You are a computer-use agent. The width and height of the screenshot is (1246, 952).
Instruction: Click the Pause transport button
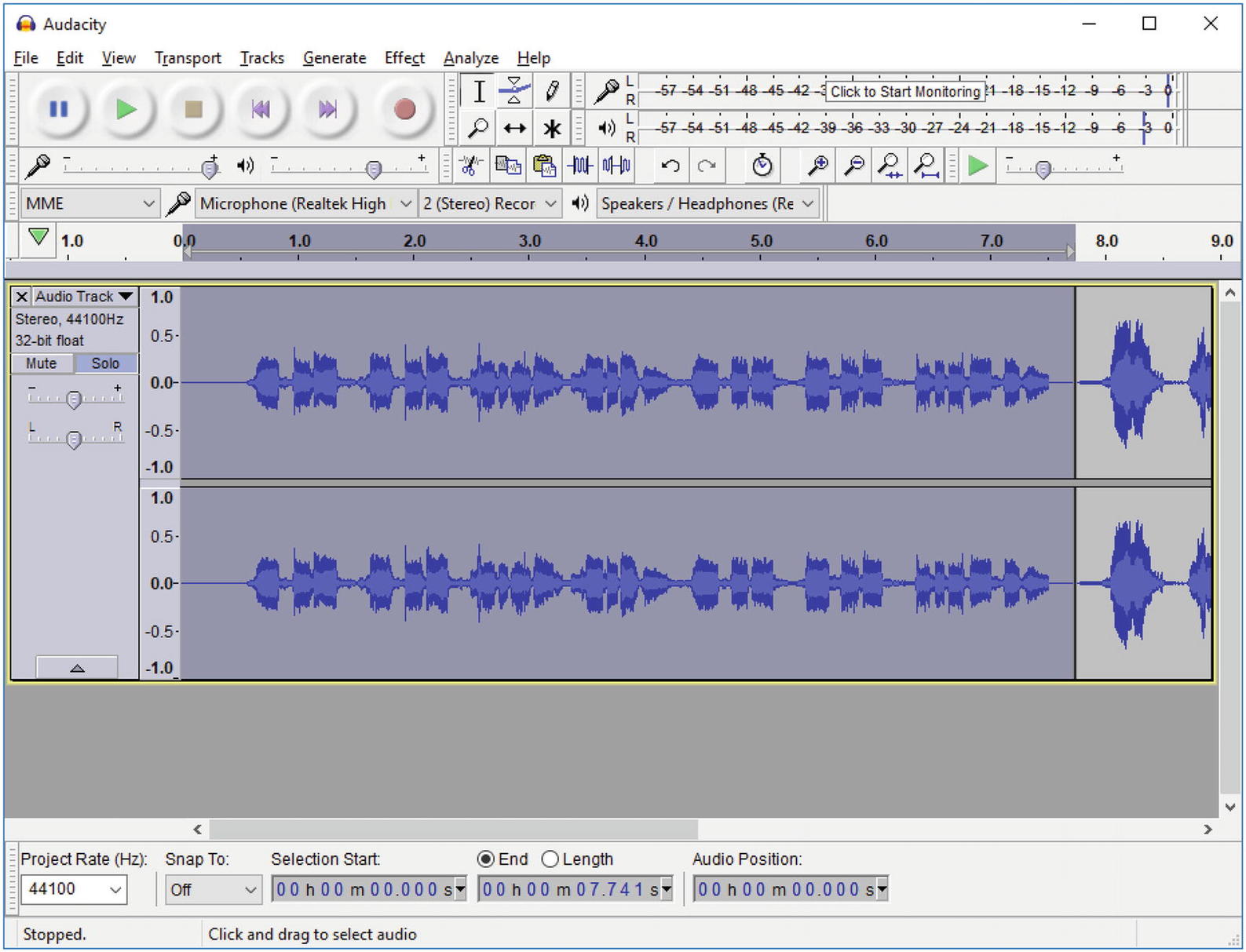tap(59, 109)
